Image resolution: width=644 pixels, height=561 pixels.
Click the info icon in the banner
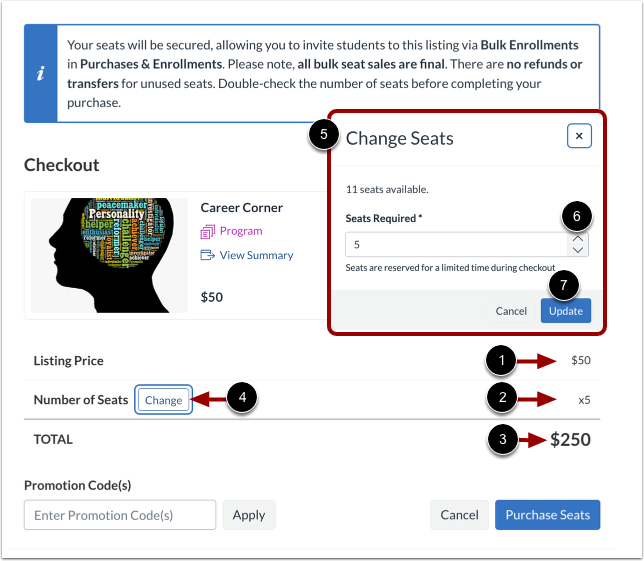point(40,74)
